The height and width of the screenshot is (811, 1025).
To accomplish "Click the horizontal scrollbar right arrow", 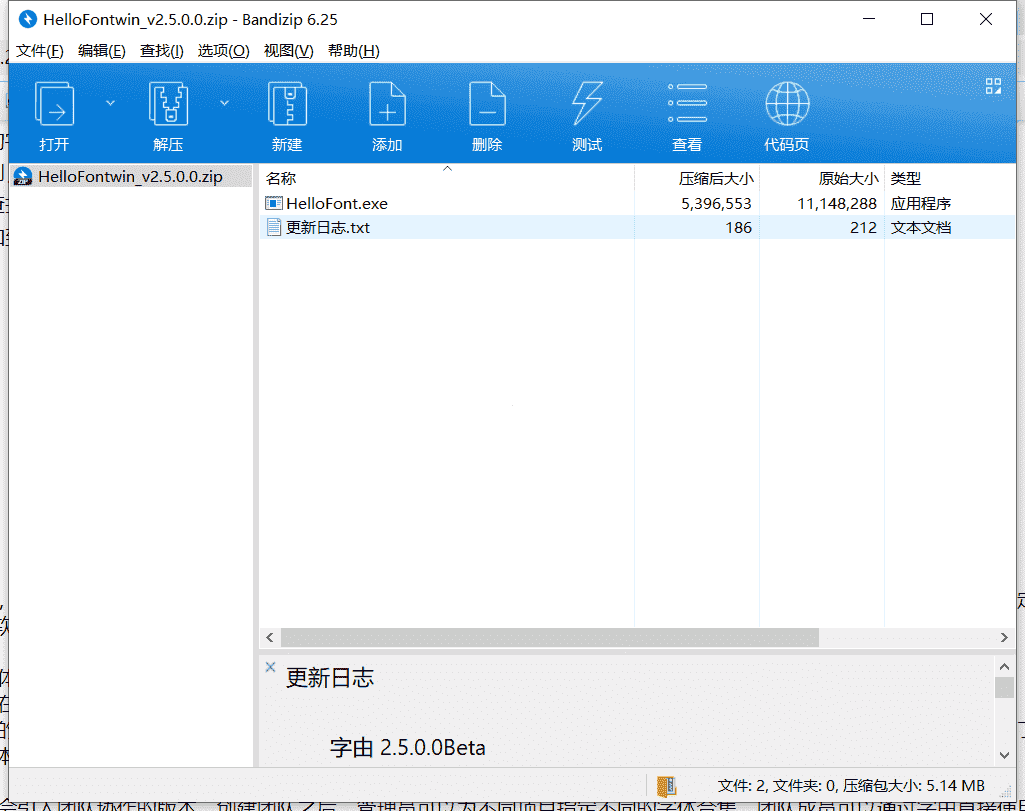I will coord(1004,637).
